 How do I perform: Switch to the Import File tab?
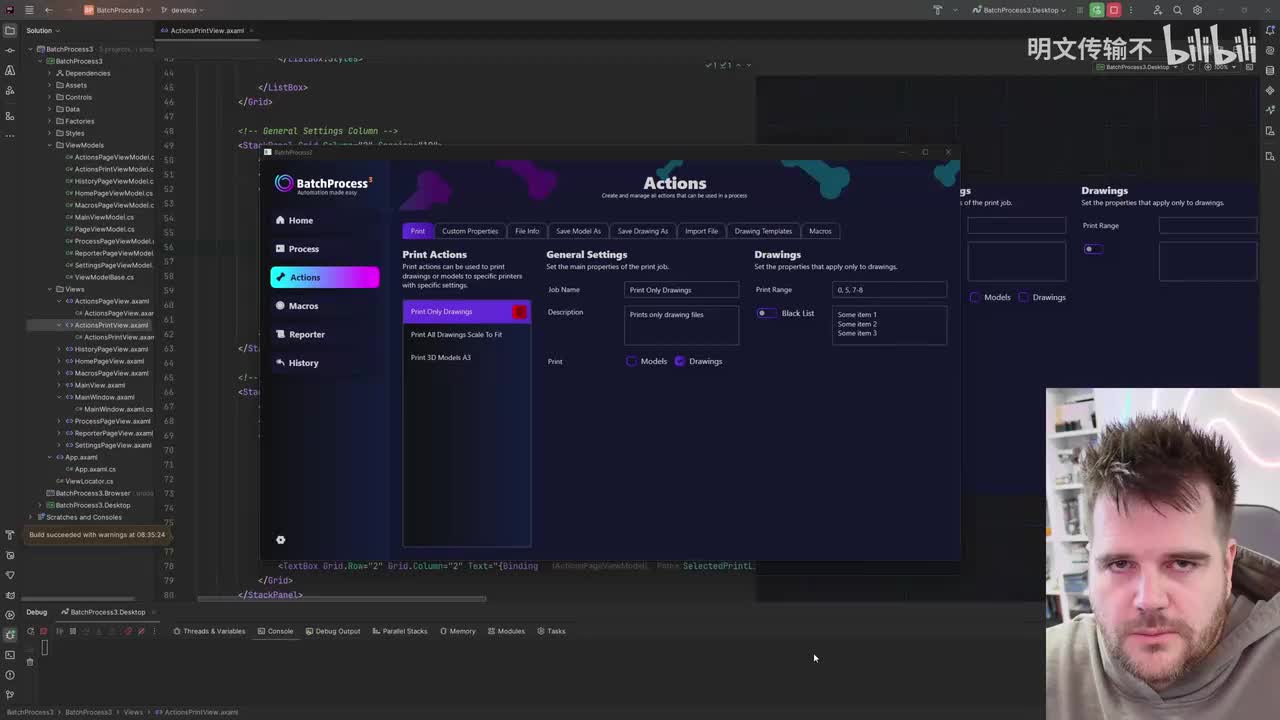coord(701,231)
